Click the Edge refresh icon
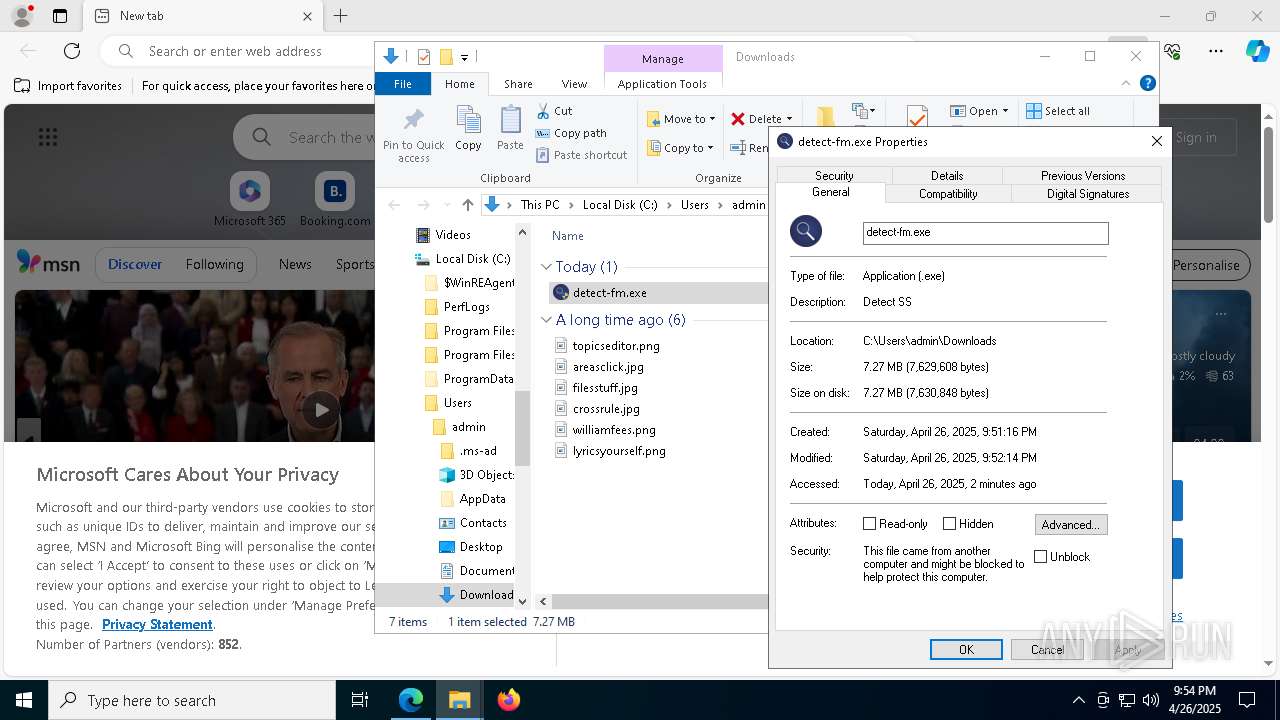This screenshot has width=1280, height=720. pyautogui.click(x=72, y=51)
